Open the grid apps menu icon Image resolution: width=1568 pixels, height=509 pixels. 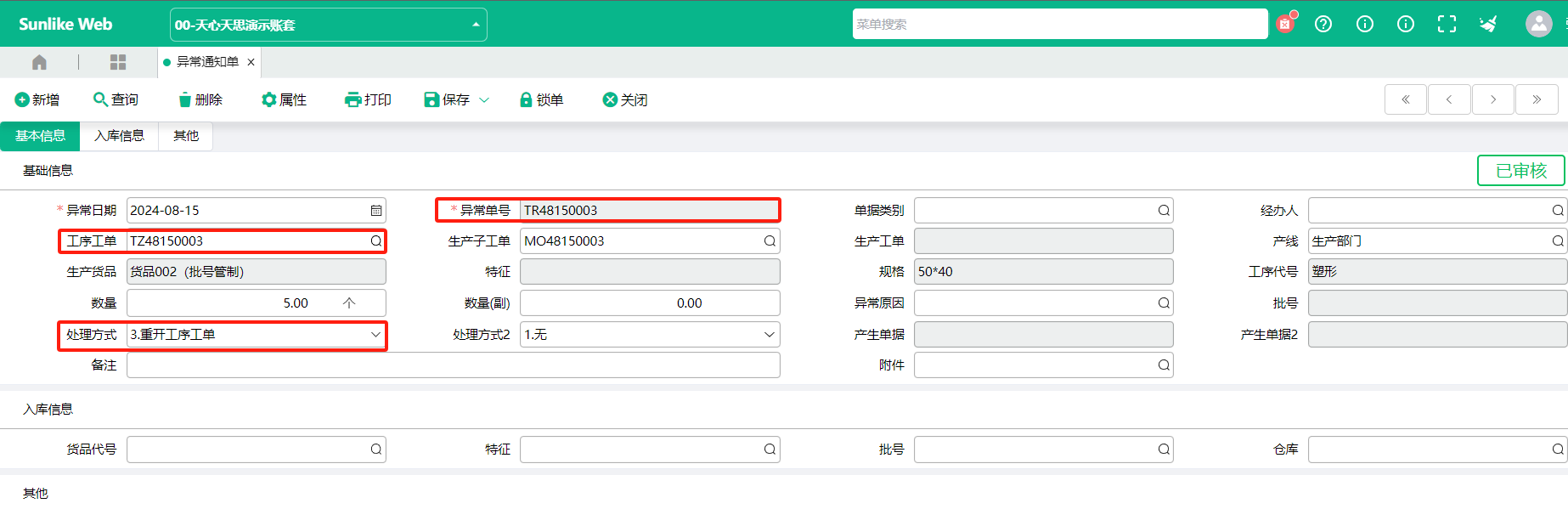(118, 62)
